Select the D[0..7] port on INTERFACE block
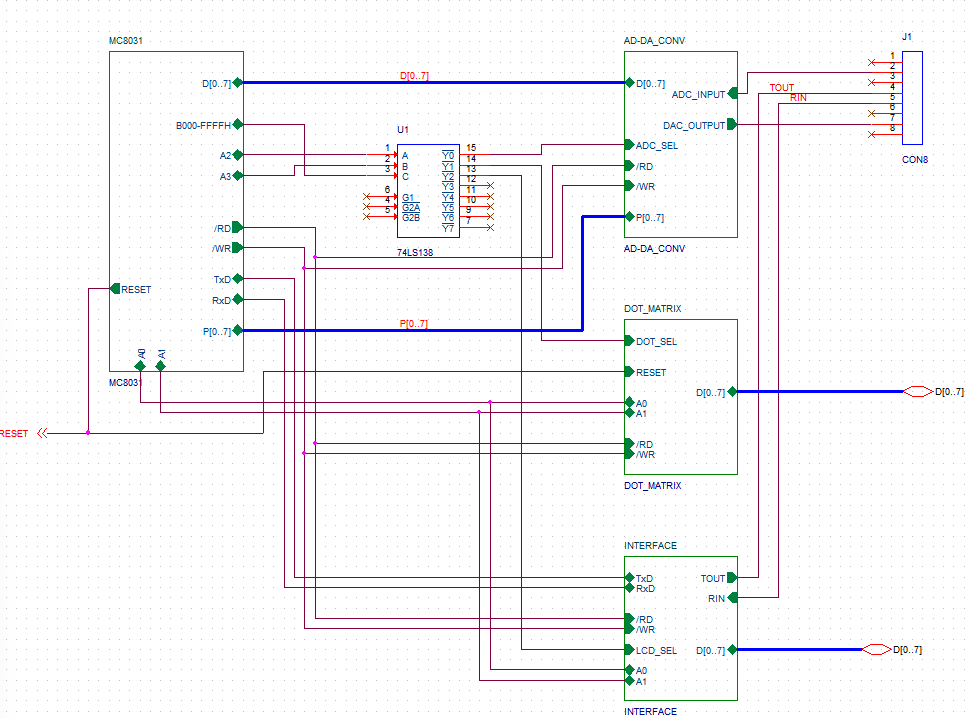The height and width of the screenshot is (719, 974). 732,649
